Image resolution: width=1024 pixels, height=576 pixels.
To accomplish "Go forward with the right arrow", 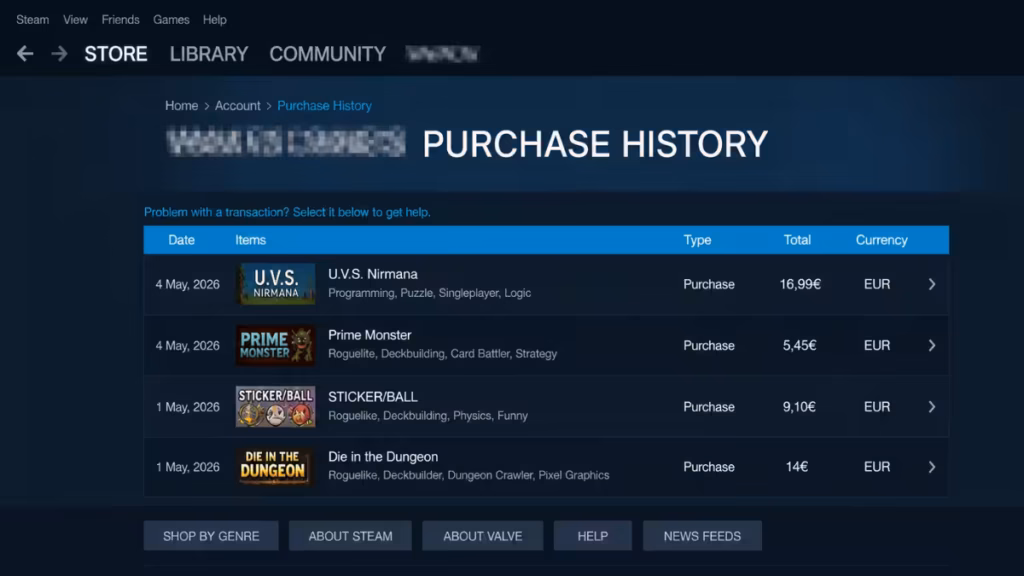I will point(59,54).
